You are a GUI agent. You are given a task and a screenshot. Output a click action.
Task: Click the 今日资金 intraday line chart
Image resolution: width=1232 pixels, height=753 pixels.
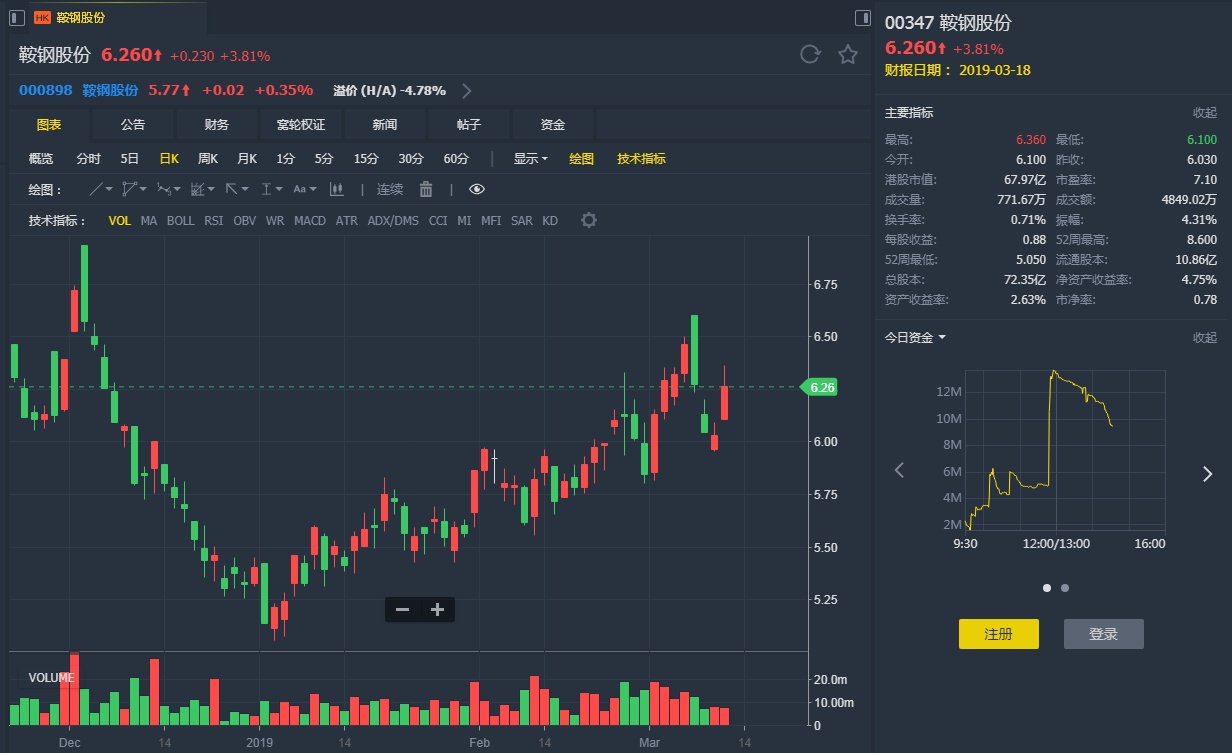[1066, 450]
